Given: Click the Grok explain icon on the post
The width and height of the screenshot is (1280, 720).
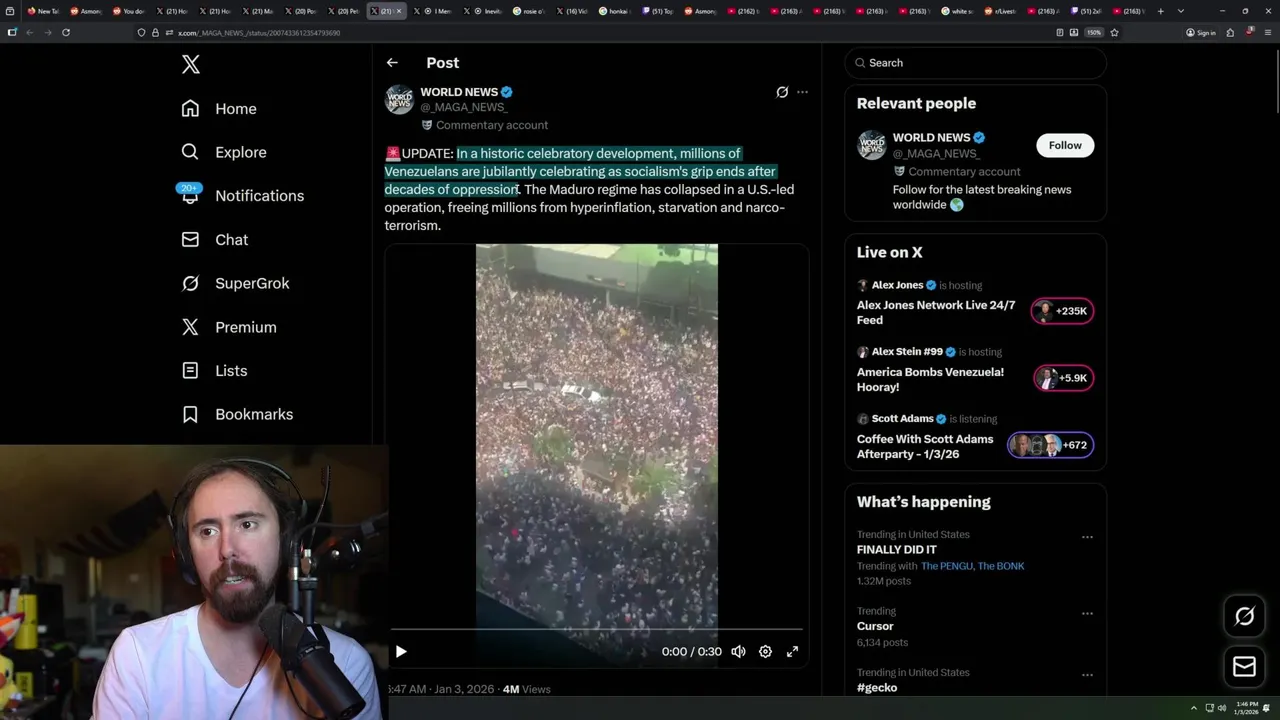Looking at the screenshot, I should (782, 92).
